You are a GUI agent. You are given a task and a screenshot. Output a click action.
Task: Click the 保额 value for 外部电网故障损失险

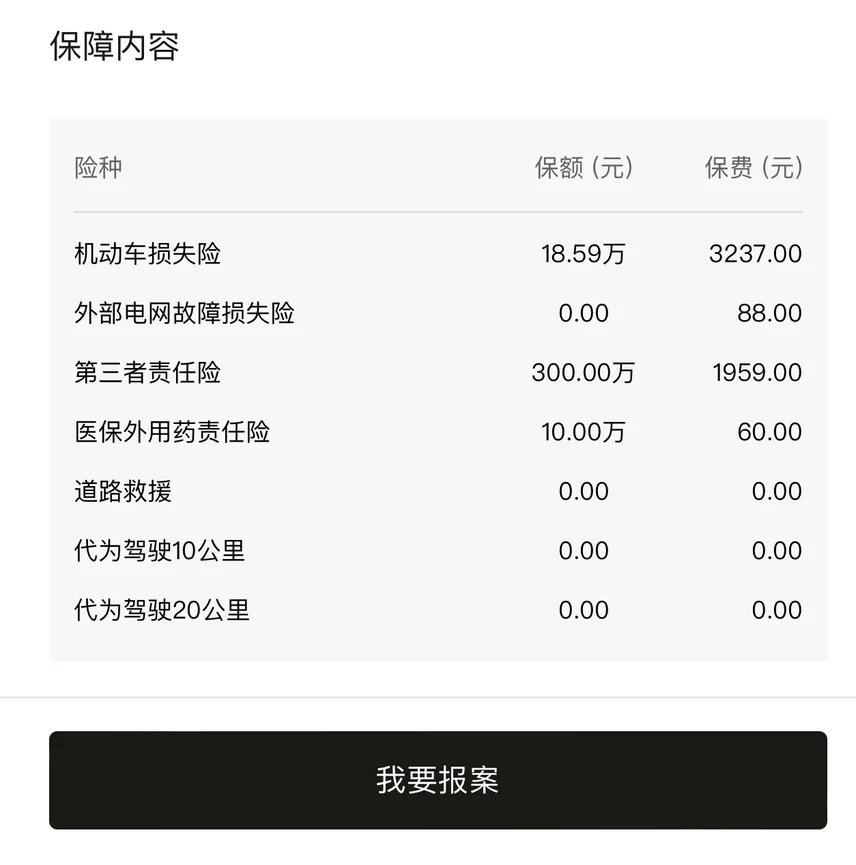[x=583, y=313]
